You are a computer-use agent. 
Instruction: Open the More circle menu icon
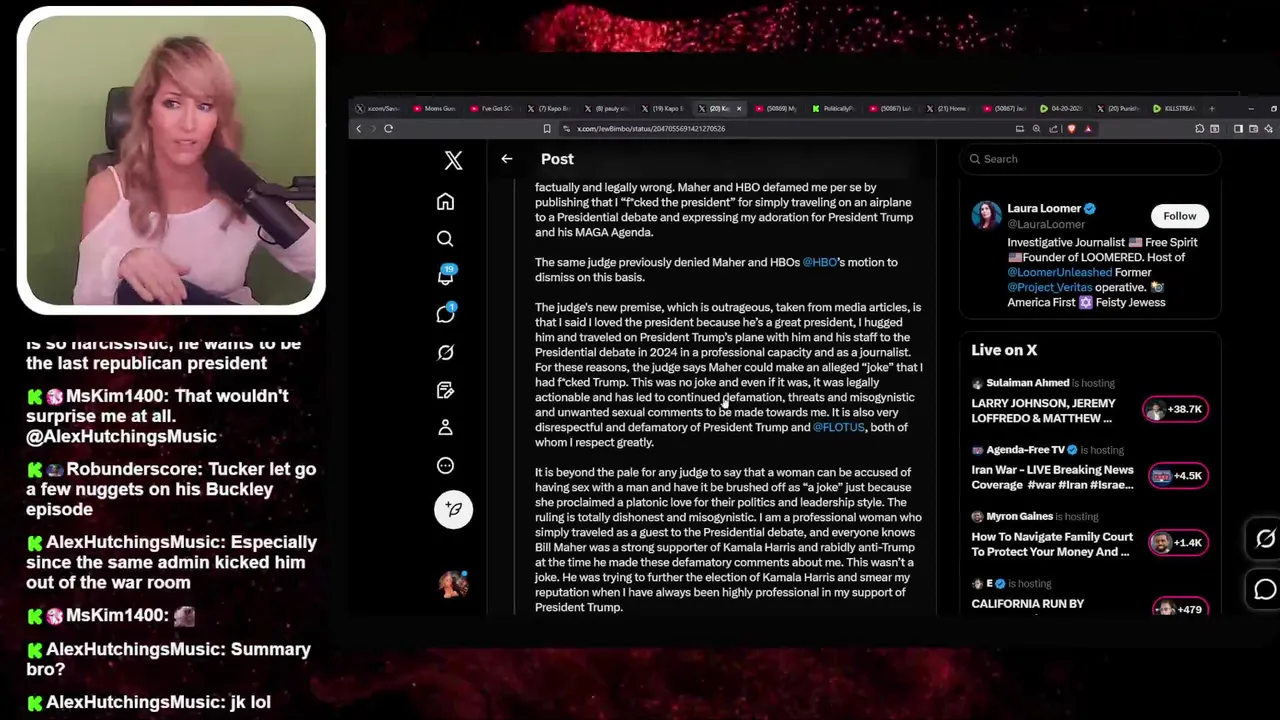pyautogui.click(x=445, y=465)
